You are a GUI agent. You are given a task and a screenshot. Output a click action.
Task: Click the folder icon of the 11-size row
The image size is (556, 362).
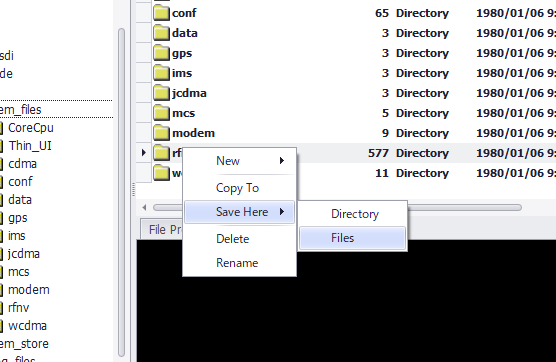(x=161, y=173)
